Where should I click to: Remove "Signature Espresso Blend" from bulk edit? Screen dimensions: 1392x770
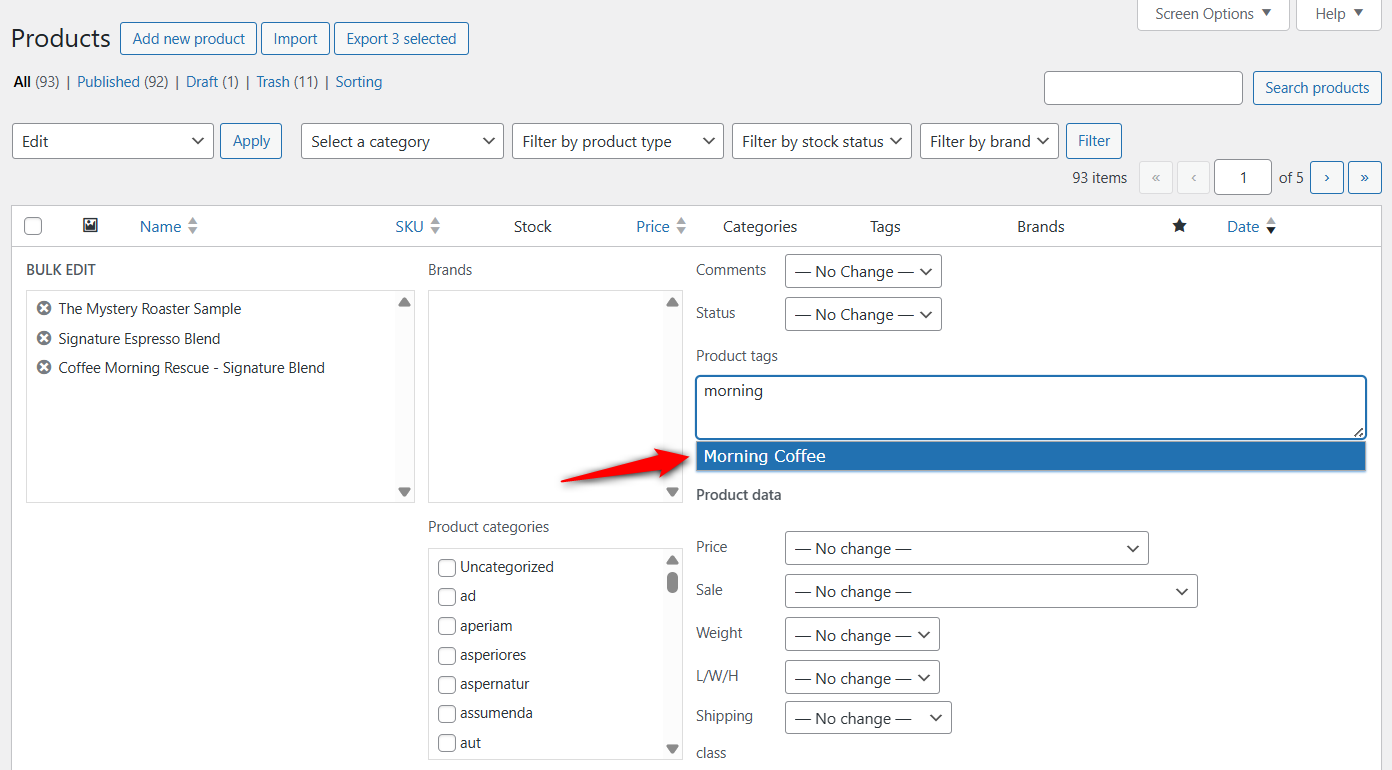(x=43, y=338)
